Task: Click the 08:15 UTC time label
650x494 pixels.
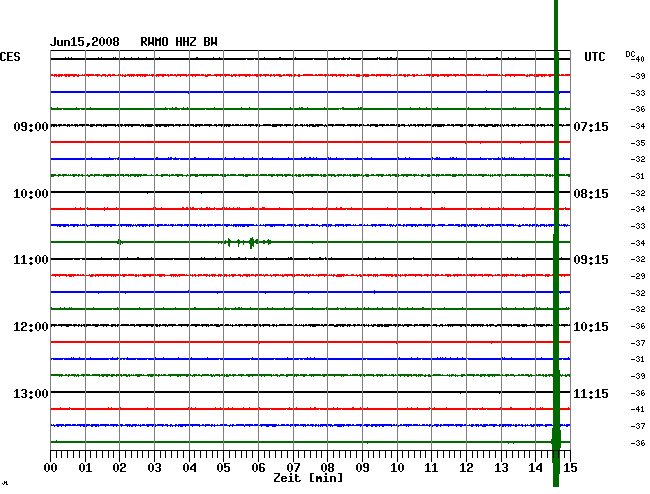Action: (x=591, y=194)
